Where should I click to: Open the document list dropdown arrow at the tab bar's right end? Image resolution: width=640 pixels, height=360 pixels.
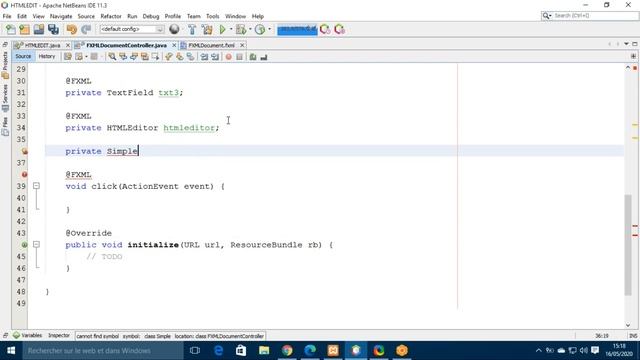pos(627,44)
